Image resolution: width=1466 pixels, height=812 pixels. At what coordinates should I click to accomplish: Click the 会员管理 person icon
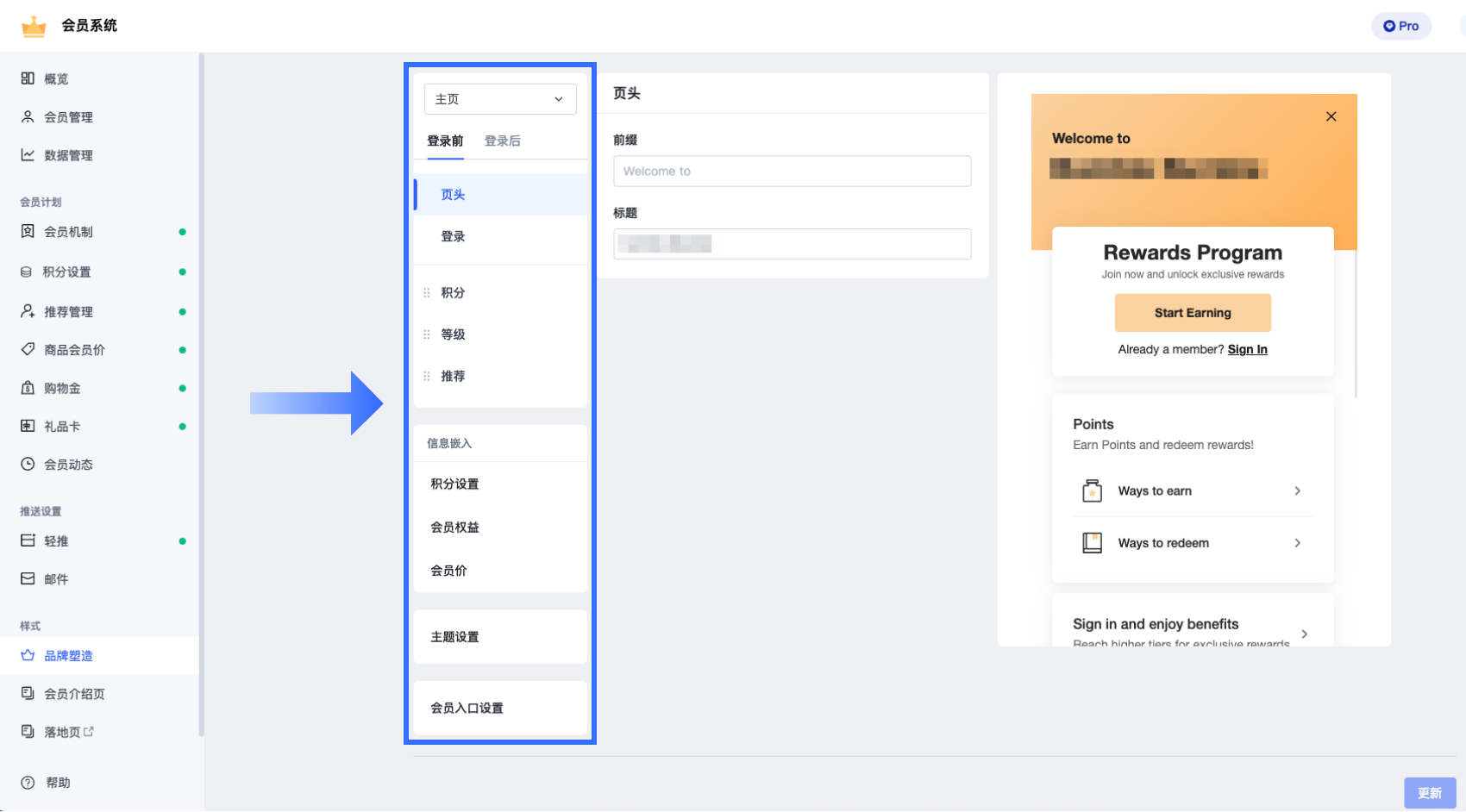point(28,116)
